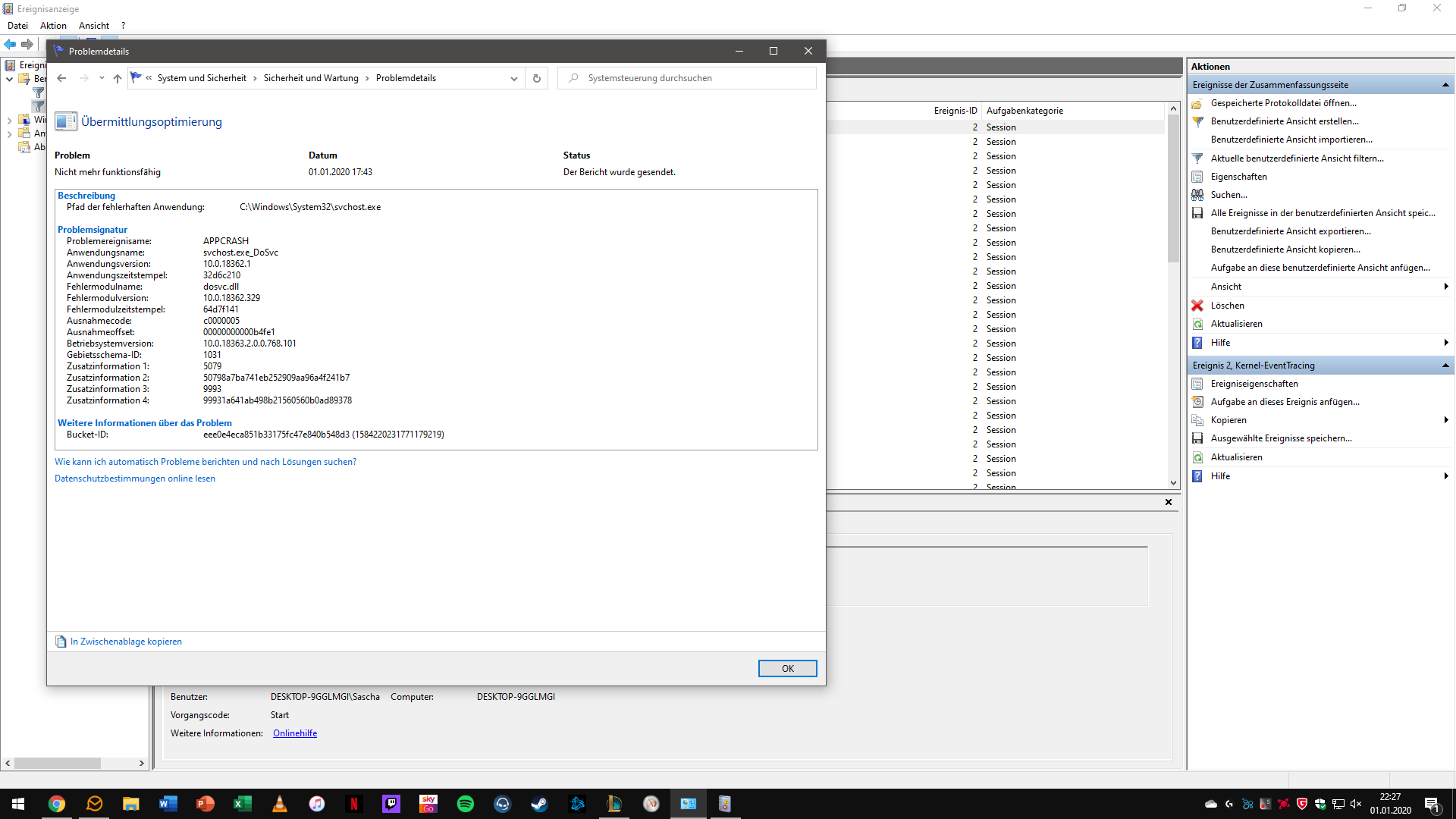The width and height of the screenshot is (1456, 819).
Task: Open Datenschutzbestimmungen online lesen link
Action: pyautogui.click(x=135, y=479)
